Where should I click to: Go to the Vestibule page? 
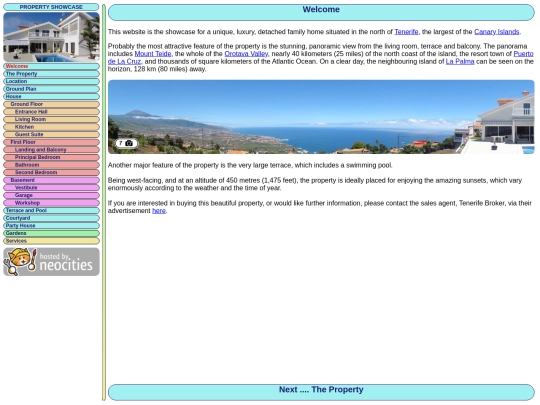(51, 187)
